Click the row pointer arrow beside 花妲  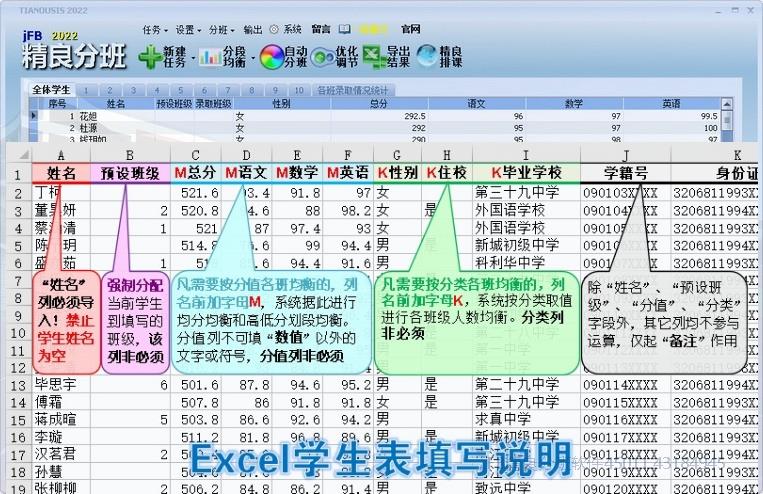coord(34,116)
